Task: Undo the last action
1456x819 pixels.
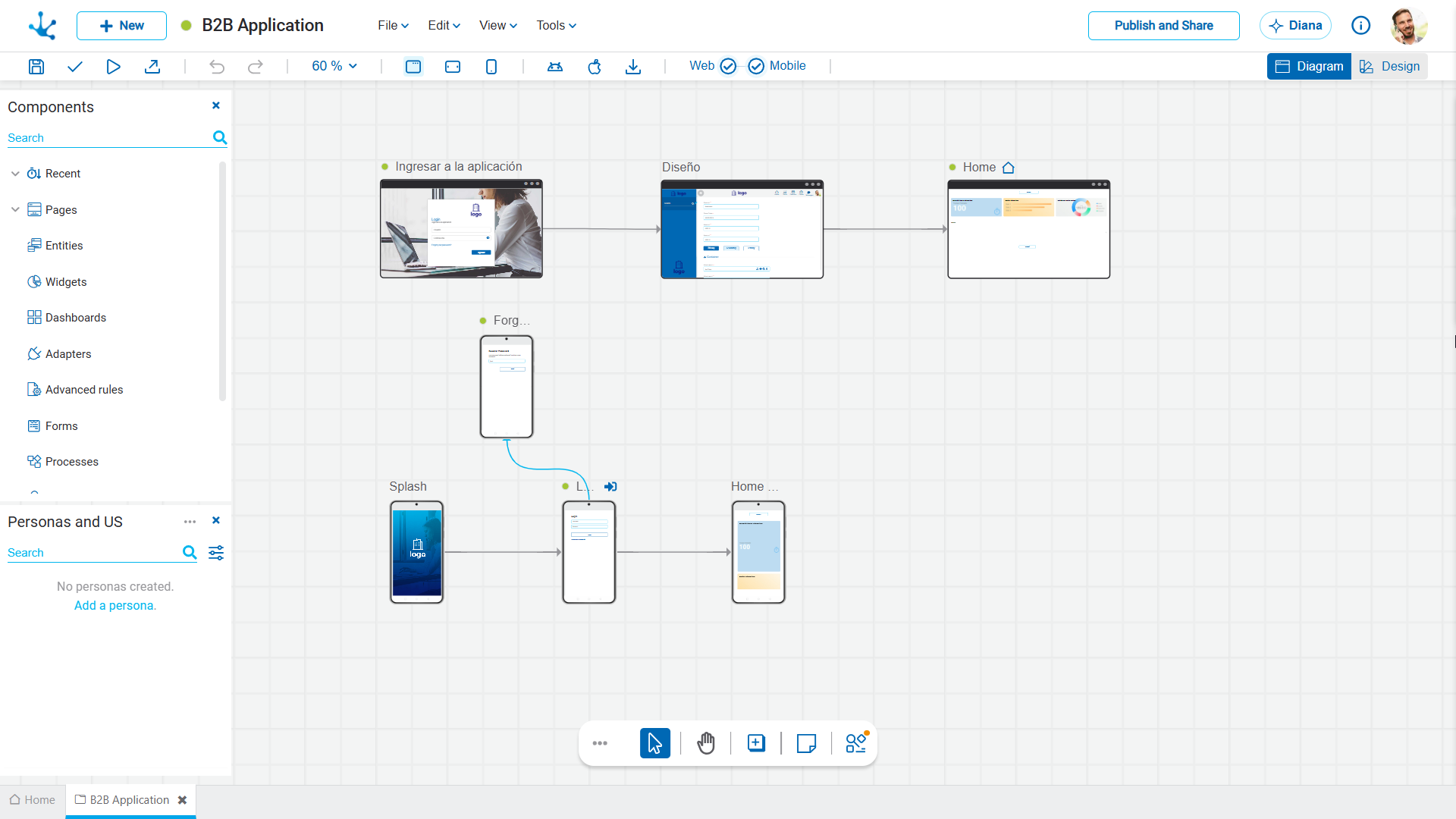Action: (217, 67)
